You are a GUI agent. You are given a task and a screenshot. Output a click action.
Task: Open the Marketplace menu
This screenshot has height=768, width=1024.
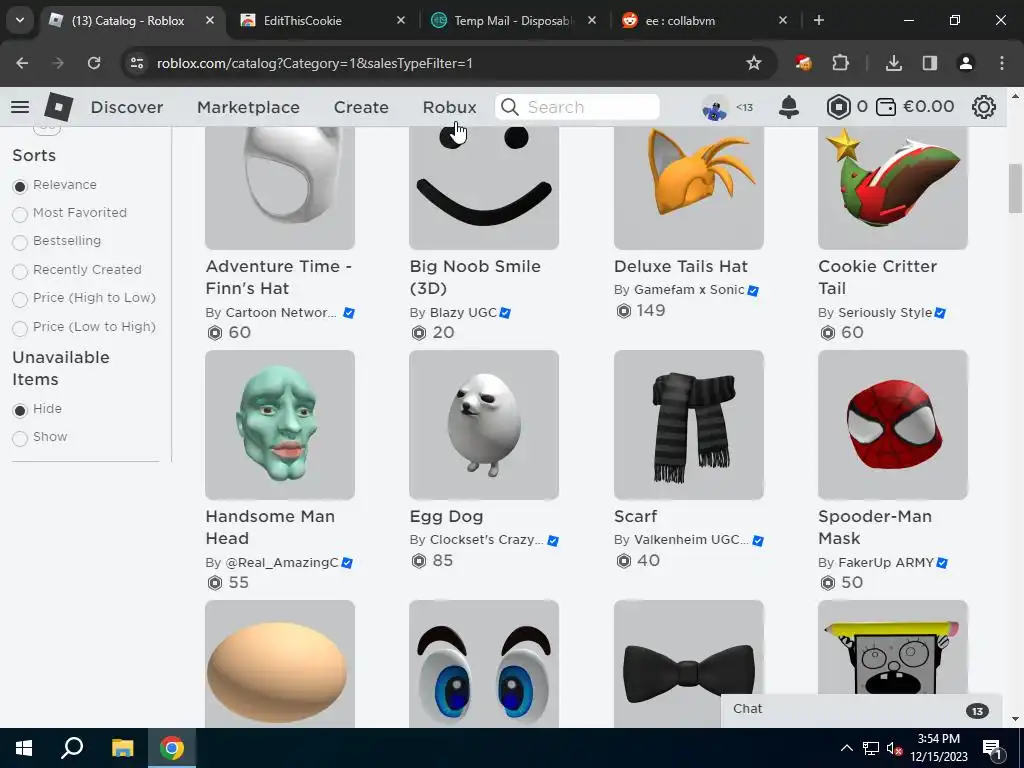tap(248, 107)
